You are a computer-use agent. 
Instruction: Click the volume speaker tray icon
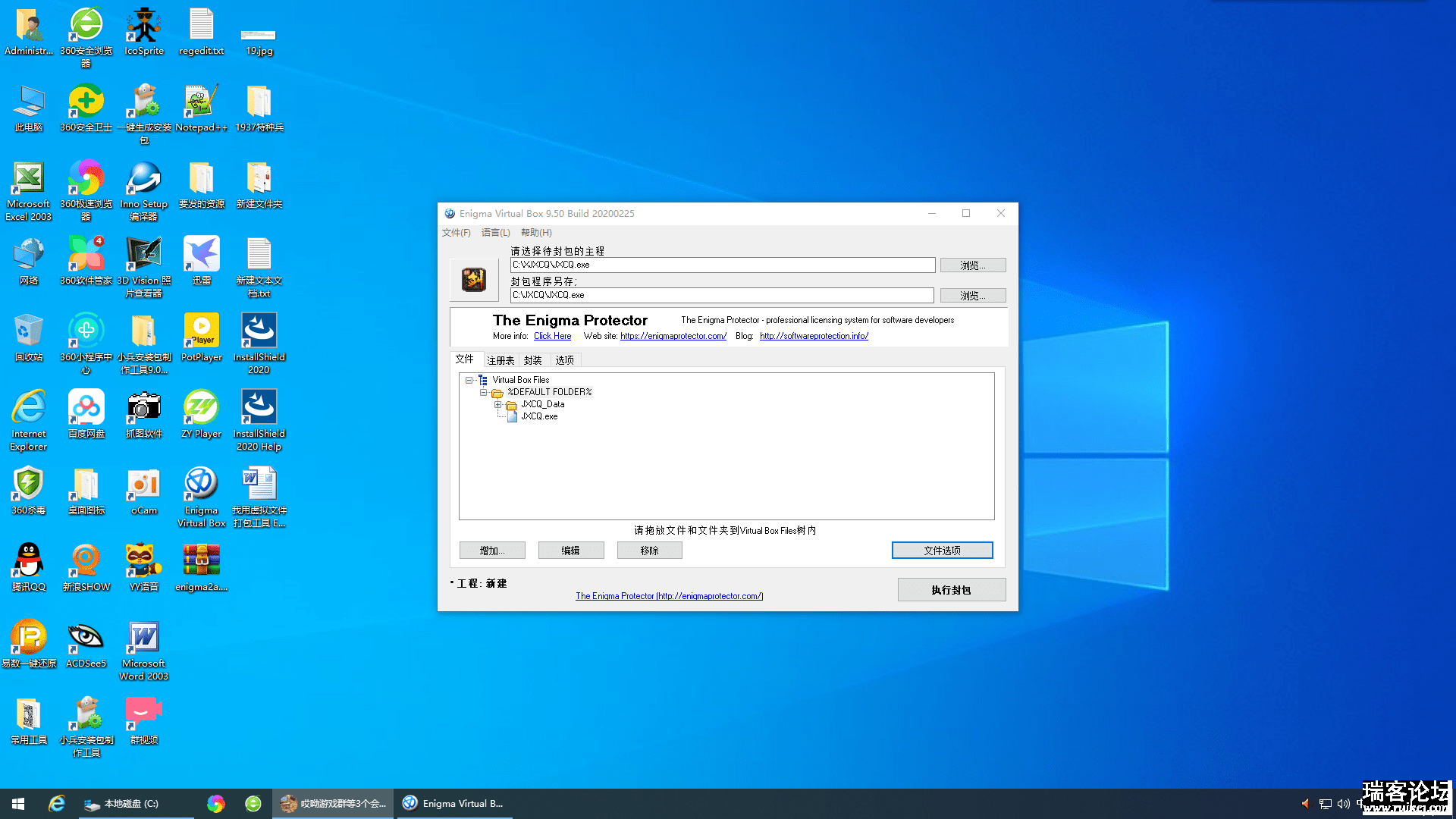[1343, 804]
